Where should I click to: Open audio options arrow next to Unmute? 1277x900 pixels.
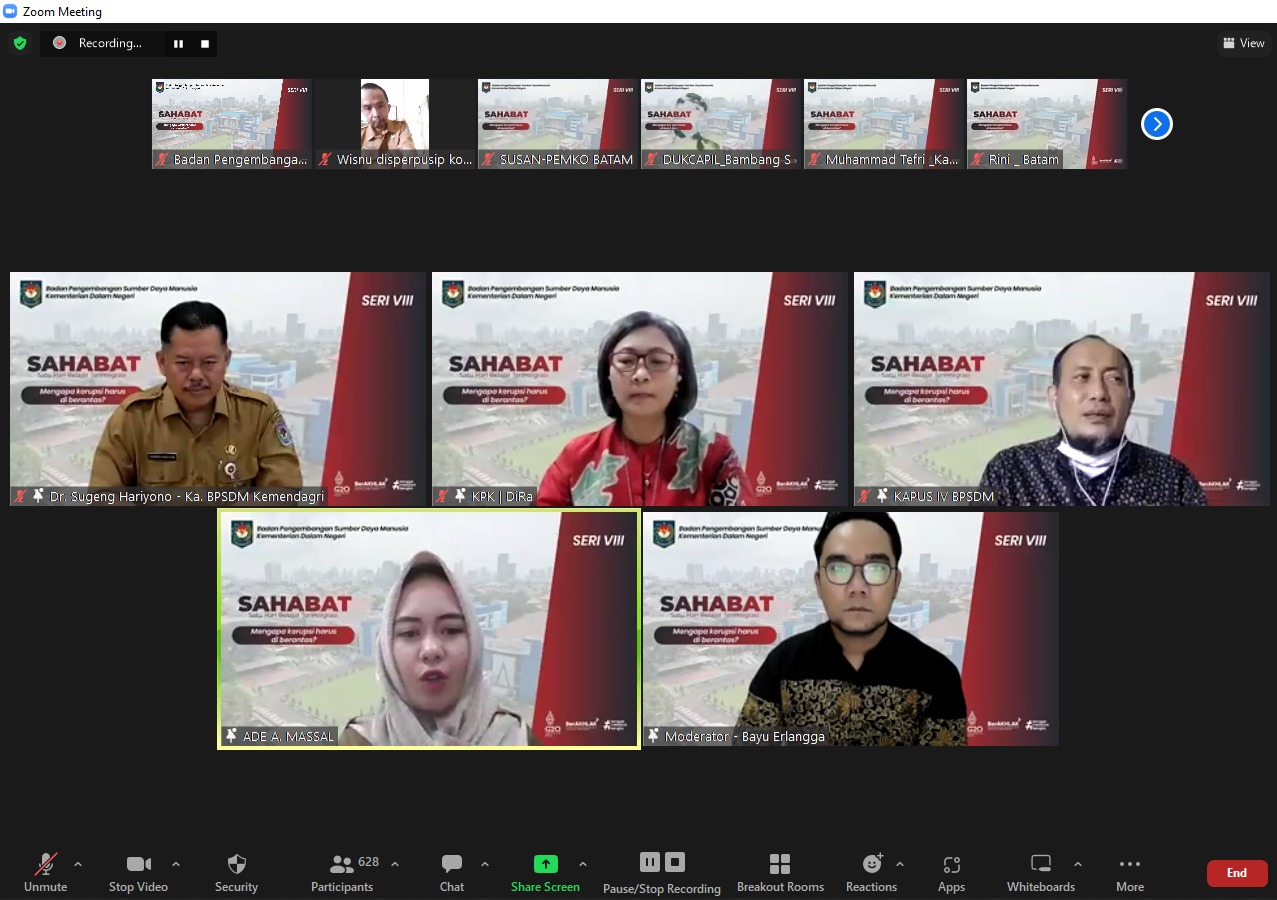pyautogui.click(x=78, y=864)
